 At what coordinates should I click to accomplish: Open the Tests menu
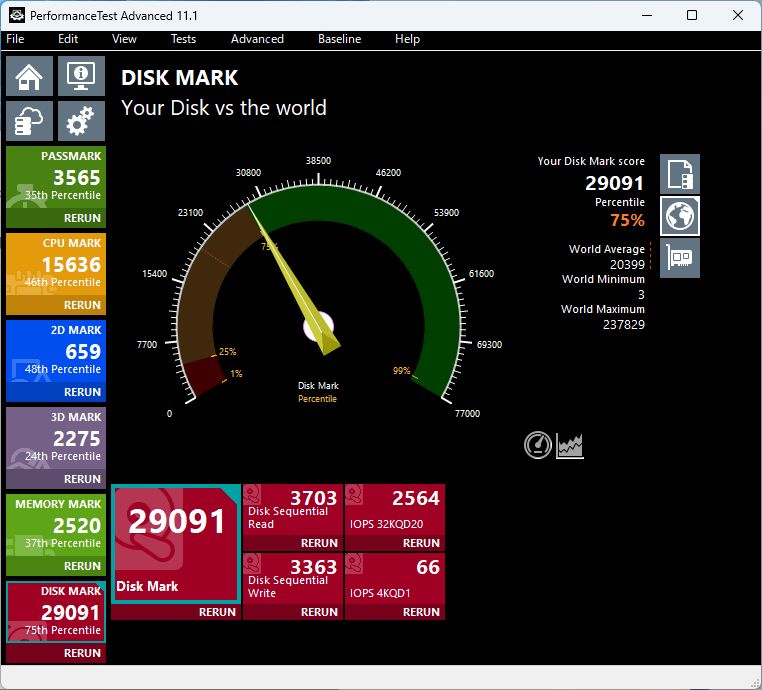coord(183,39)
